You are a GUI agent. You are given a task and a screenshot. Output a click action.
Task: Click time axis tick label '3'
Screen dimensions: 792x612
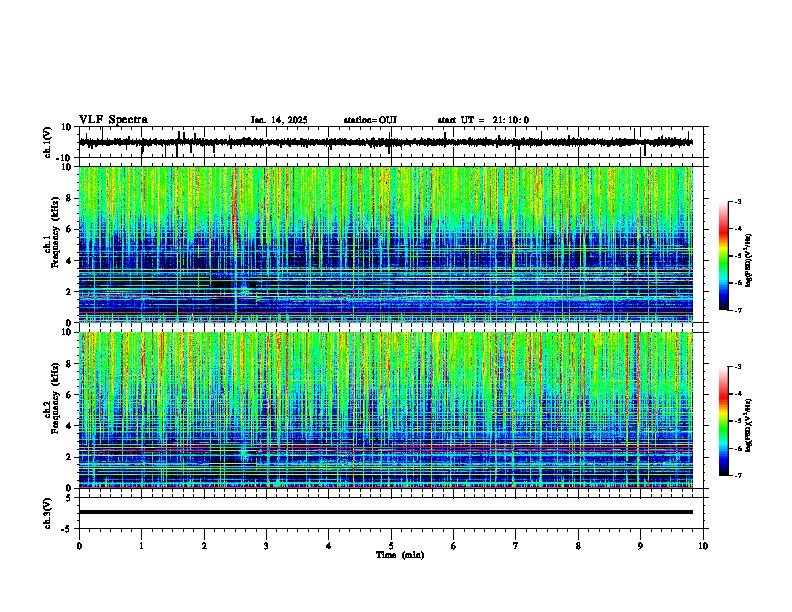tap(266, 546)
